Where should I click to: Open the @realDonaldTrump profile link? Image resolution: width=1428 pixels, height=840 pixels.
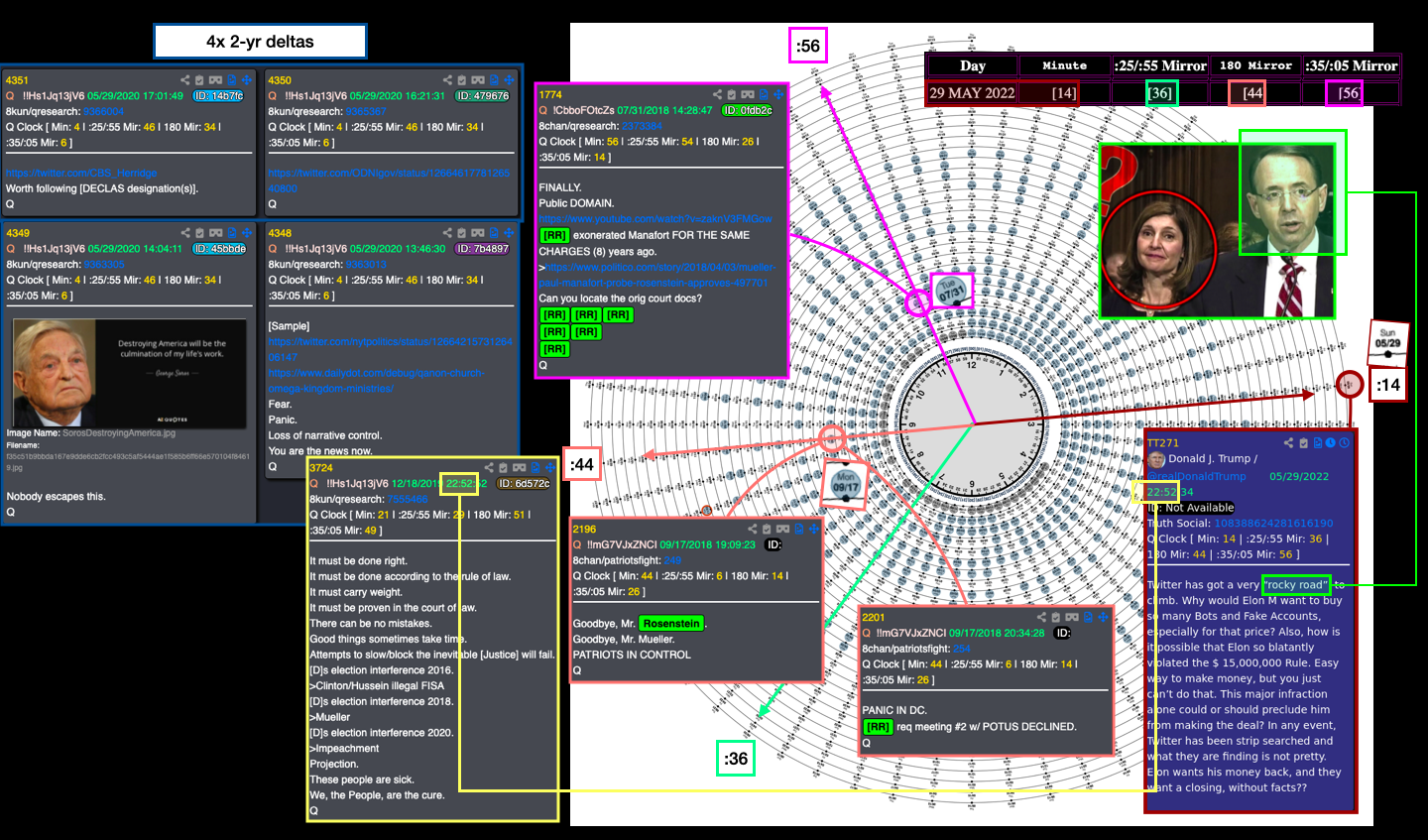[x=1197, y=476]
